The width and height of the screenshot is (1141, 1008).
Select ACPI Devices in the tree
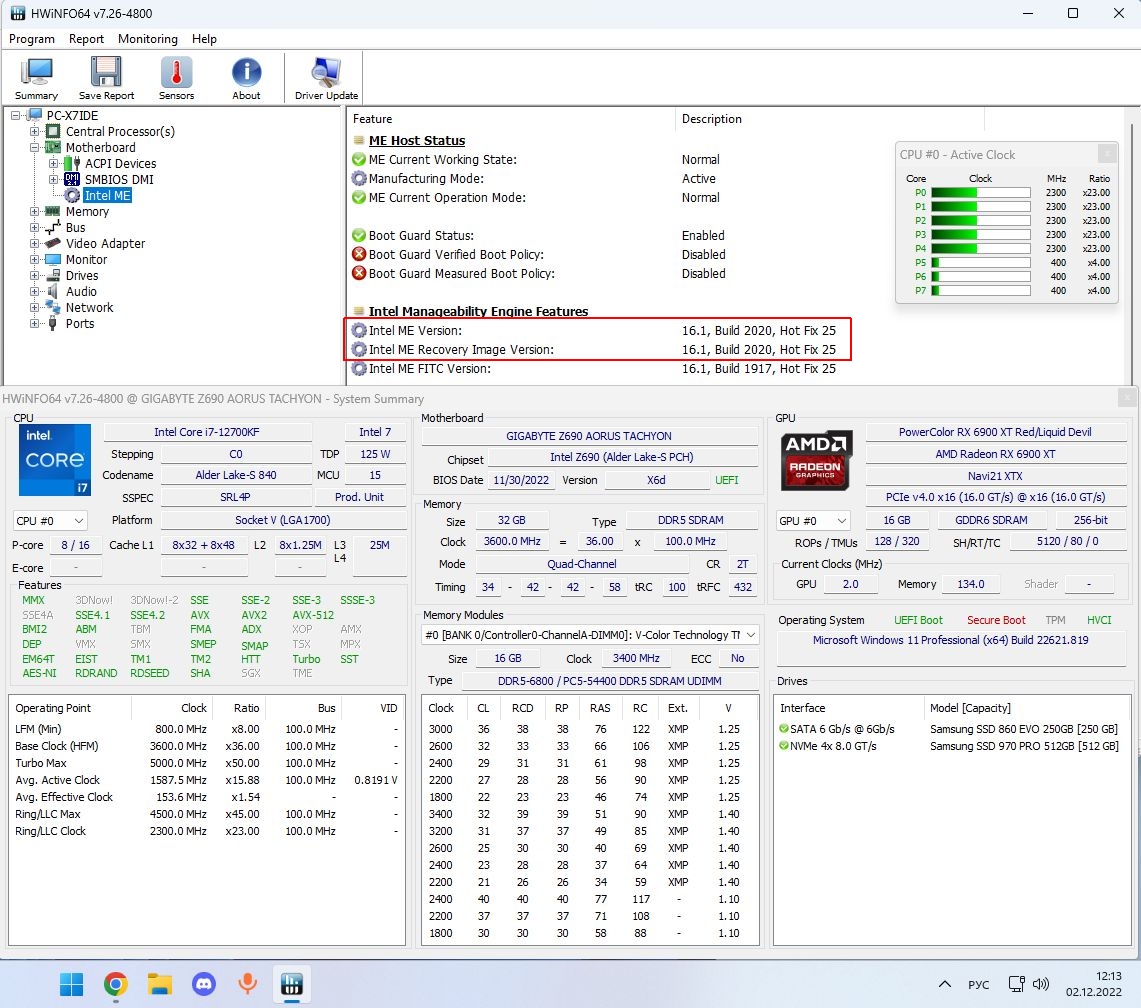120,163
